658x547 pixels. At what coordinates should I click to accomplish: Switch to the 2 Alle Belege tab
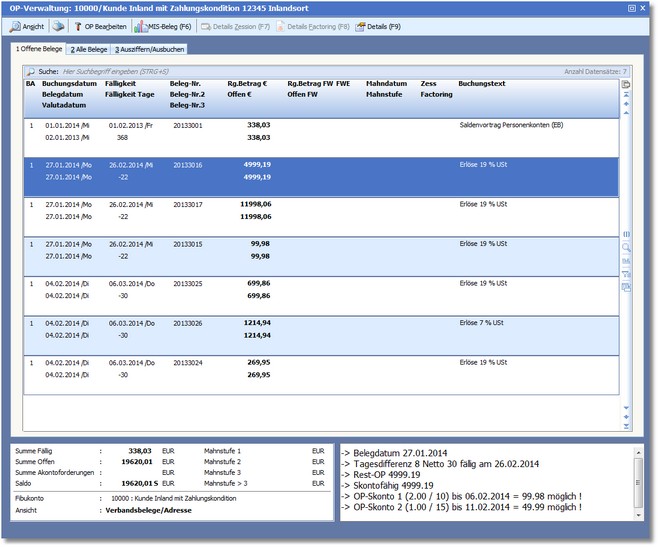point(89,48)
